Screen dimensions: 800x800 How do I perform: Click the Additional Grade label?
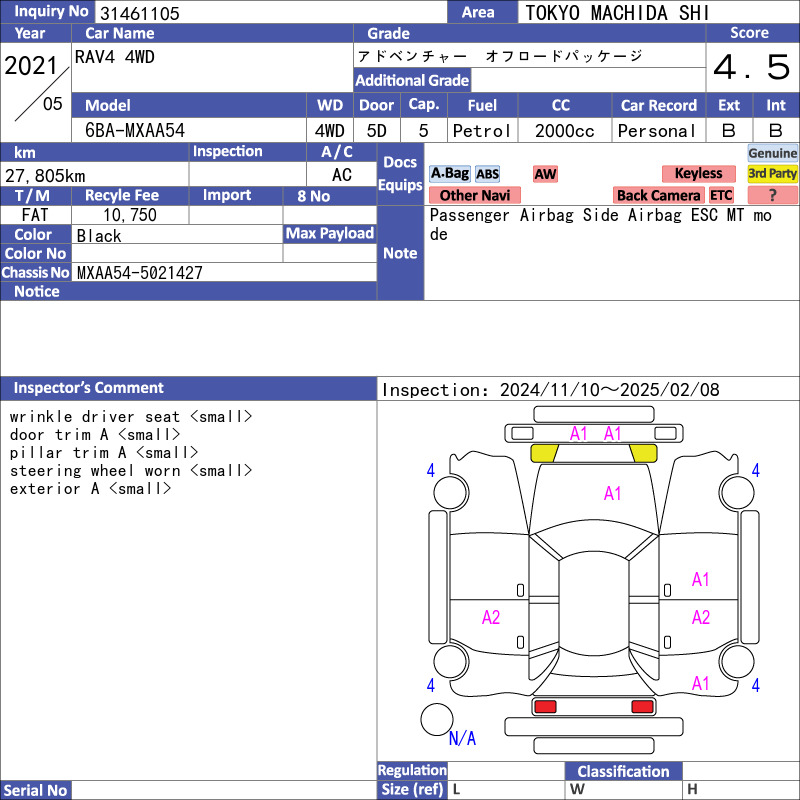point(412,80)
